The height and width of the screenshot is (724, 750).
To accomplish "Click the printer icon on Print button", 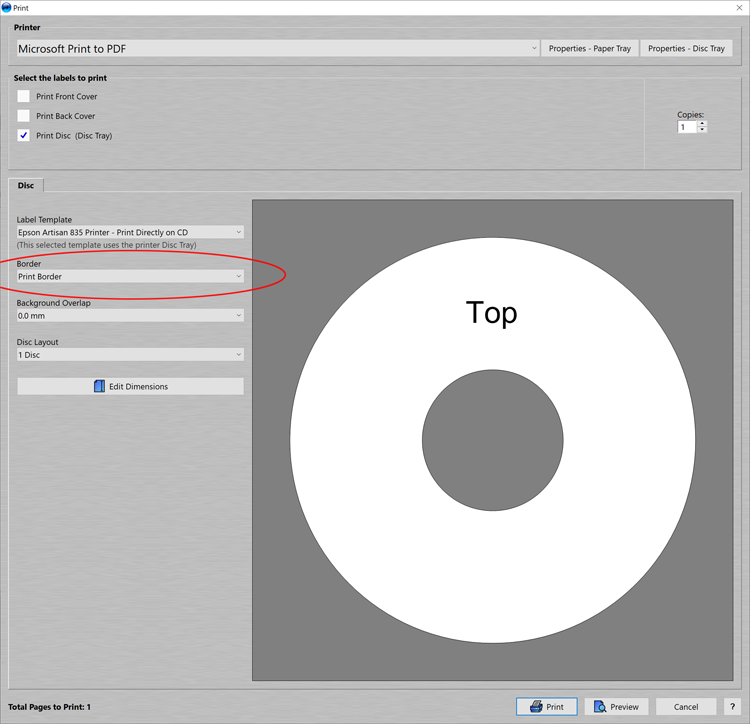I will pyautogui.click(x=536, y=707).
